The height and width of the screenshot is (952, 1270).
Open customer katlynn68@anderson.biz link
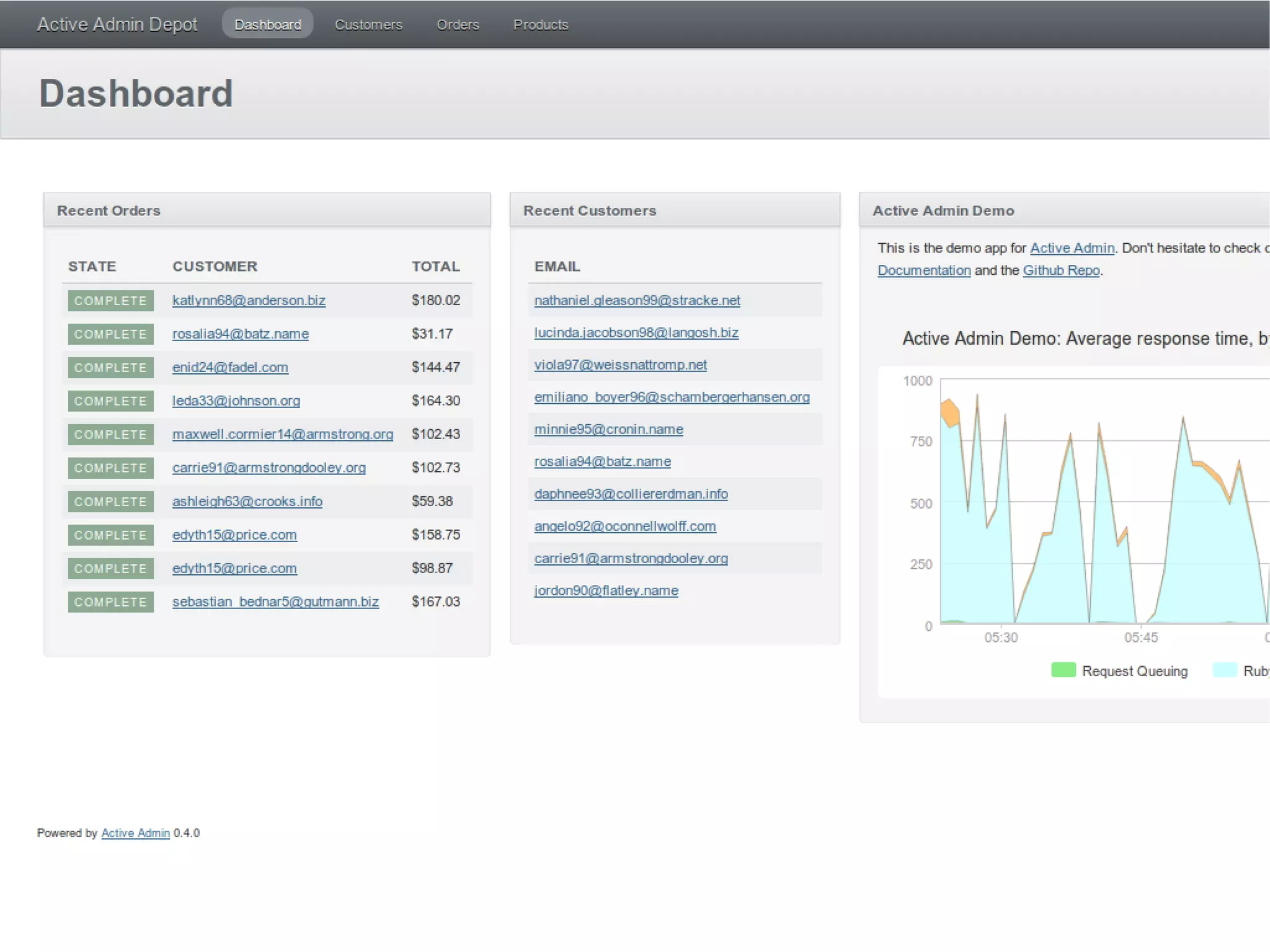tap(249, 301)
